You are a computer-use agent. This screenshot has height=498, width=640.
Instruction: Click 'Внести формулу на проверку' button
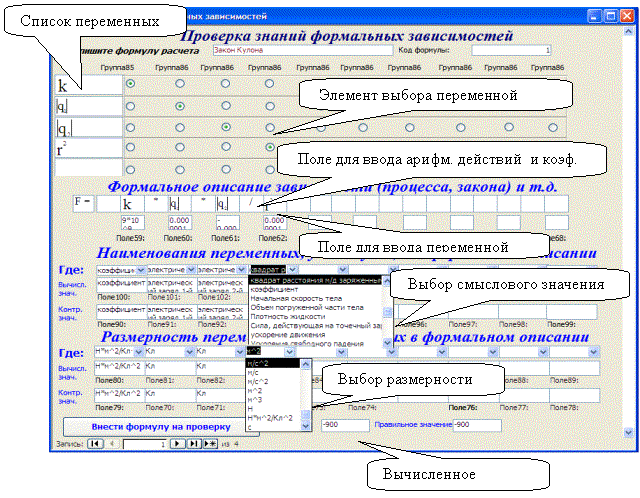coord(160,427)
